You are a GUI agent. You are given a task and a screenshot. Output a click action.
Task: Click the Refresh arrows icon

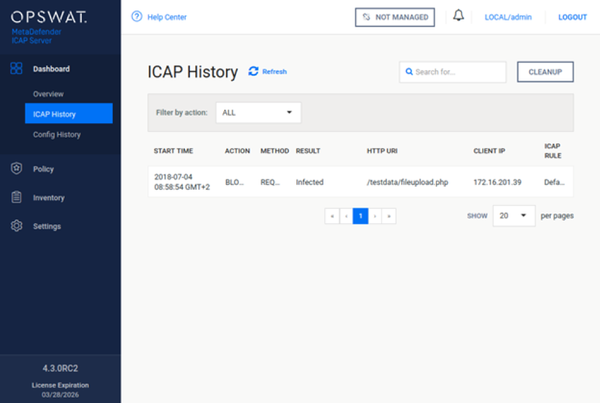[x=253, y=72]
